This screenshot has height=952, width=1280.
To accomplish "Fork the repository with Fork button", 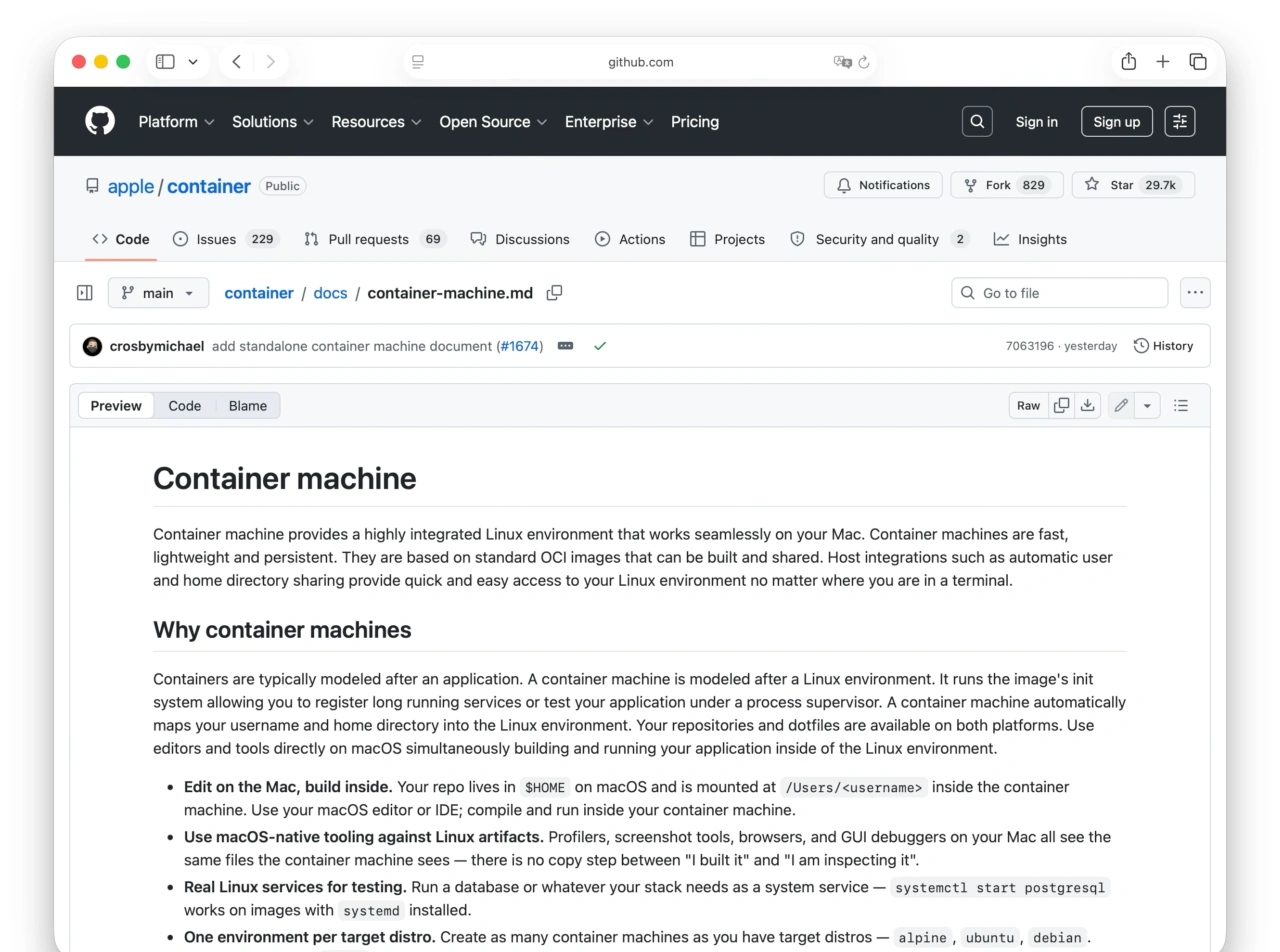I will 1007,185.
